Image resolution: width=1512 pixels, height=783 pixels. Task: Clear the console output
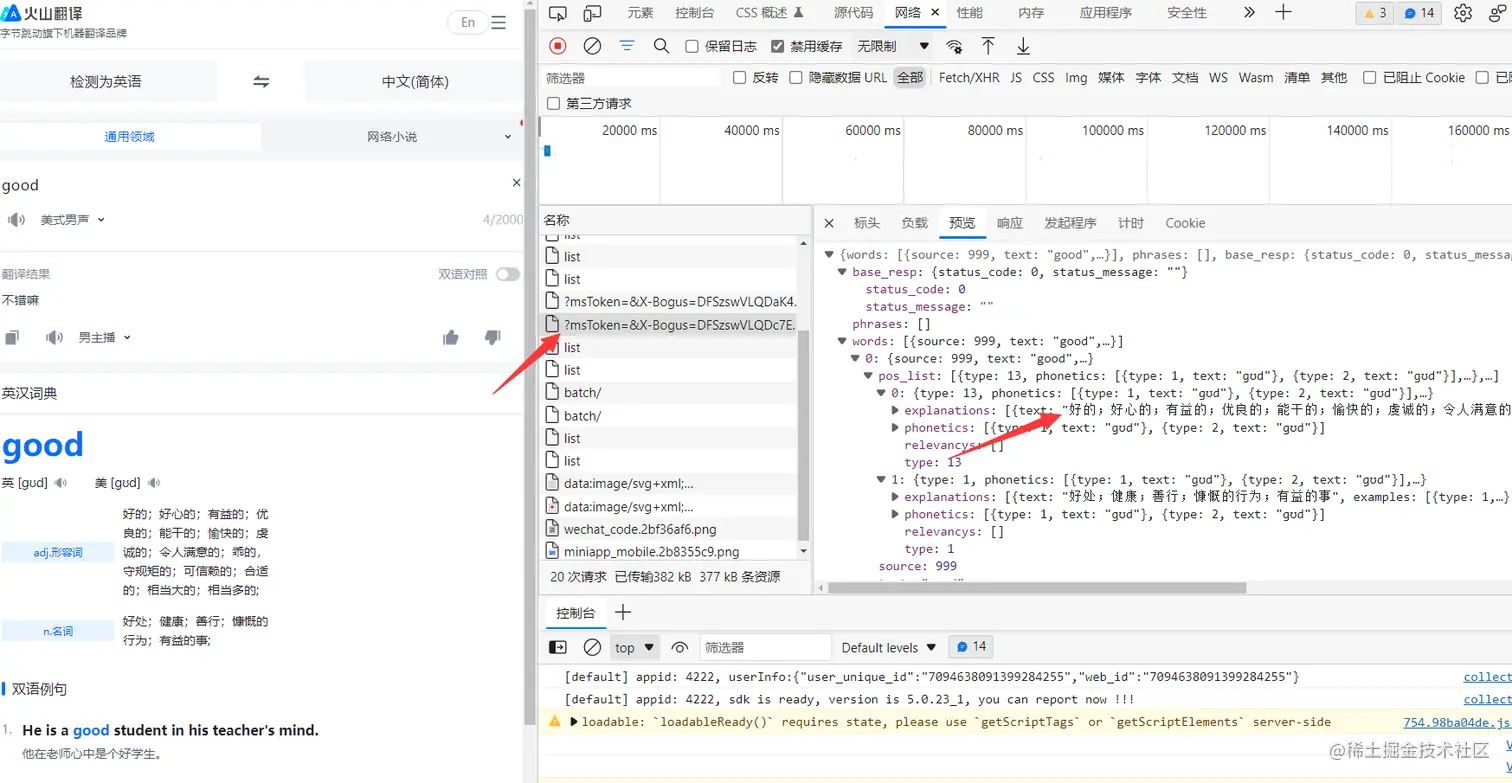point(592,647)
